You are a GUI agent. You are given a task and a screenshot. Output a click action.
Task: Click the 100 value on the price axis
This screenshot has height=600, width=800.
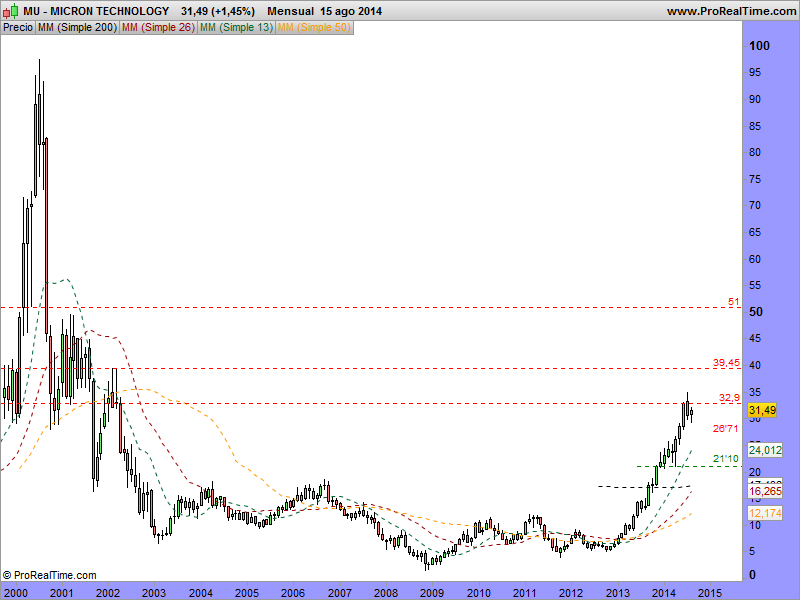(759, 46)
